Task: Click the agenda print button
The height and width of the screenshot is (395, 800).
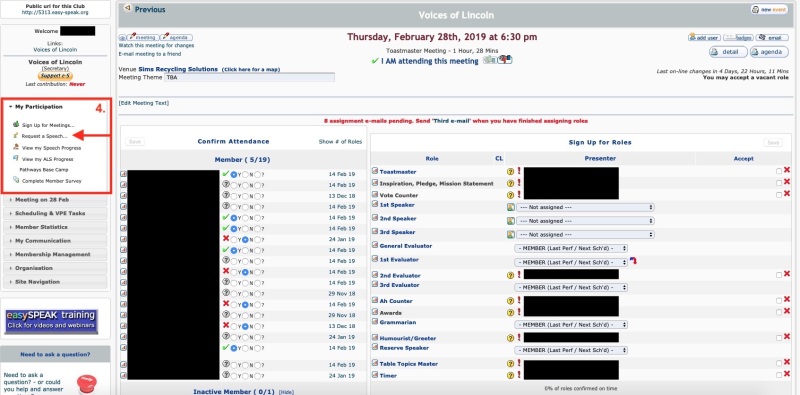Action: pyautogui.click(x=768, y=52)
